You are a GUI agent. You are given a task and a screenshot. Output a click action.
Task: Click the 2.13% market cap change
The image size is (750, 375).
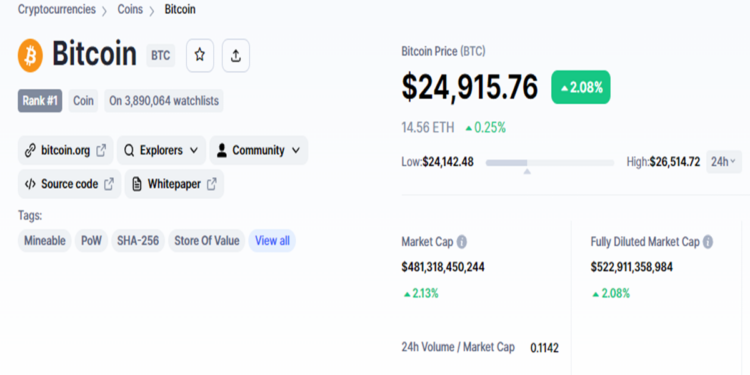coord(421,294)
